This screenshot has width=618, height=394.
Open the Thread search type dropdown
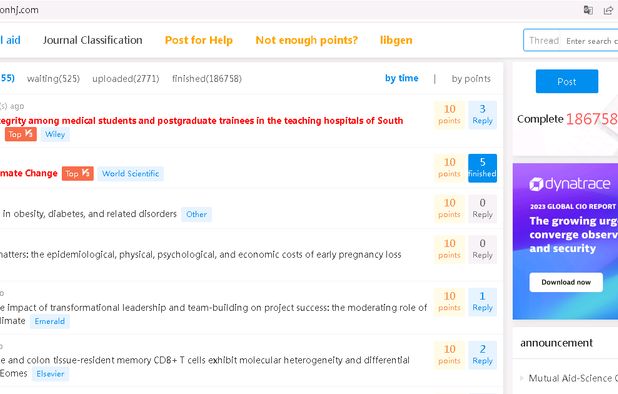pyautogui.click(x=544, y=41)
